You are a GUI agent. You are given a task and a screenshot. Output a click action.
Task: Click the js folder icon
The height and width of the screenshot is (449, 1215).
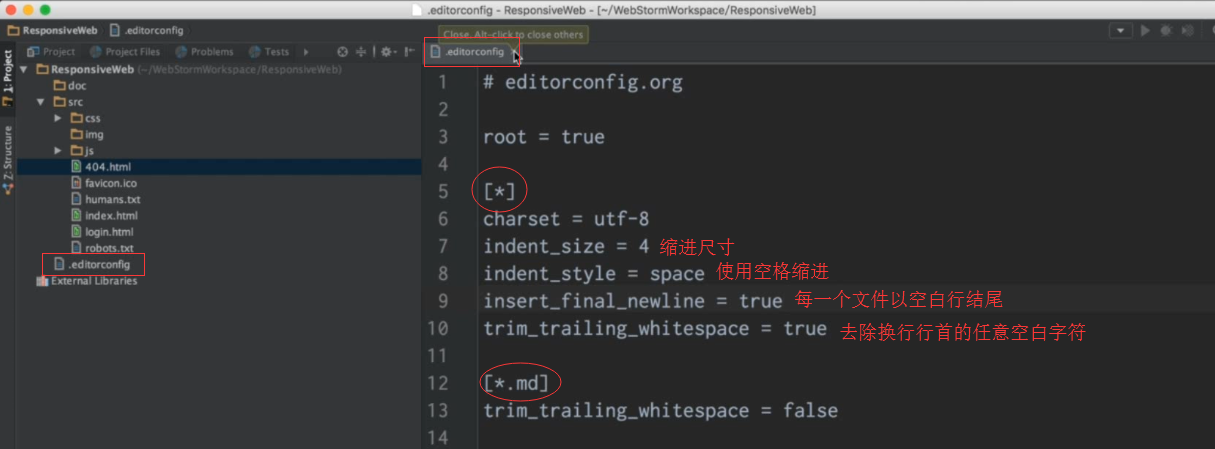(x=77, y=150)
